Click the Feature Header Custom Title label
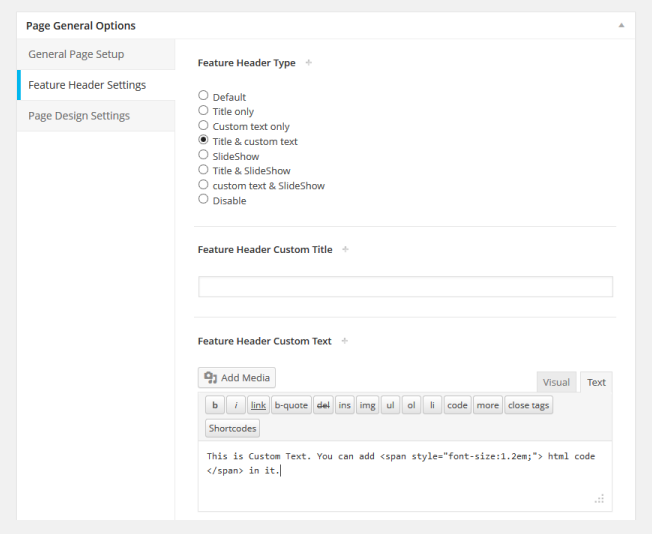This screenshot has height=534, width=652. 265,250
